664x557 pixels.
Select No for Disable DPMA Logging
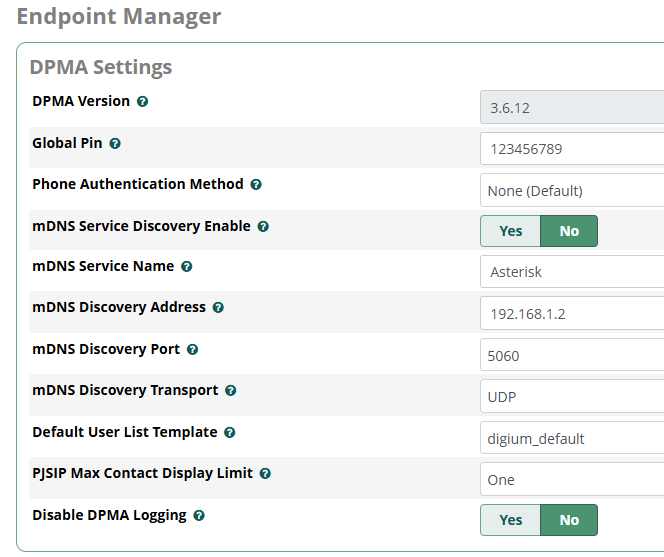coord(569,520)
